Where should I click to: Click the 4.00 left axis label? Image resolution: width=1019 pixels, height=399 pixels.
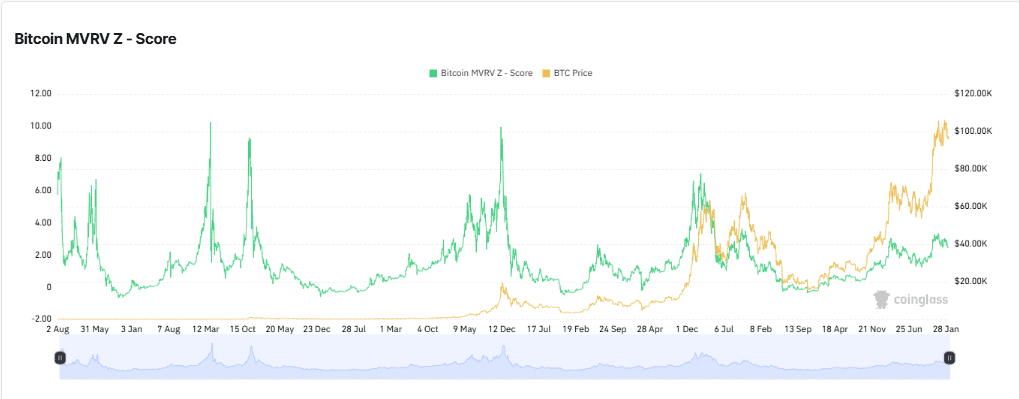pyautogui.click(x=42, y=222)
